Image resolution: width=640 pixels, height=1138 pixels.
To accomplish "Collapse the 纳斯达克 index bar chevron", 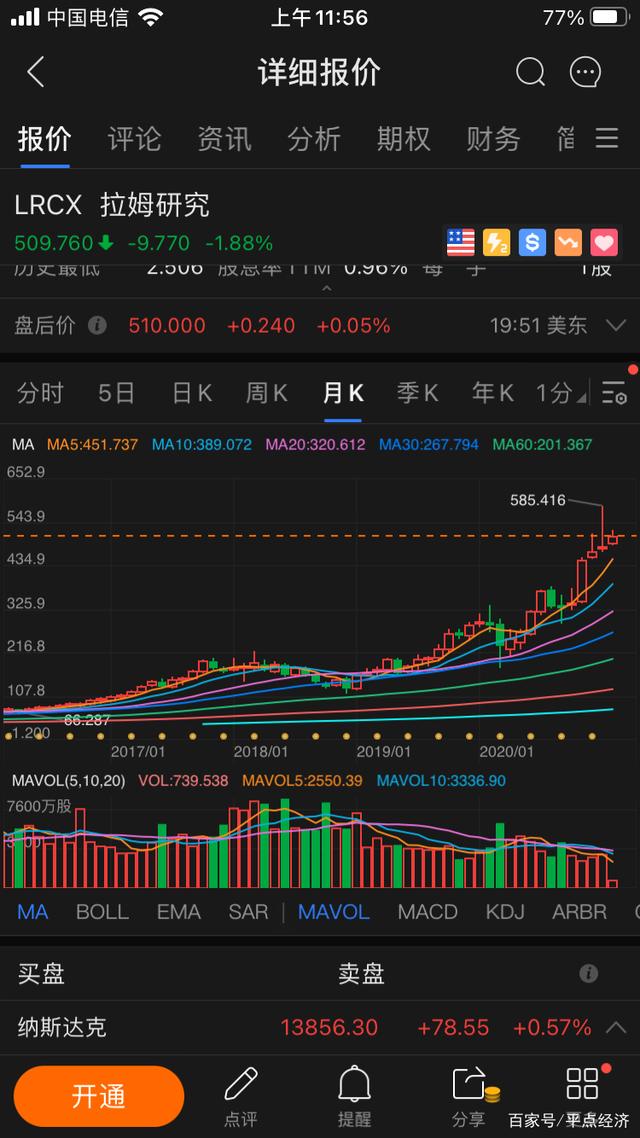I will click(x=615, y=1027).
